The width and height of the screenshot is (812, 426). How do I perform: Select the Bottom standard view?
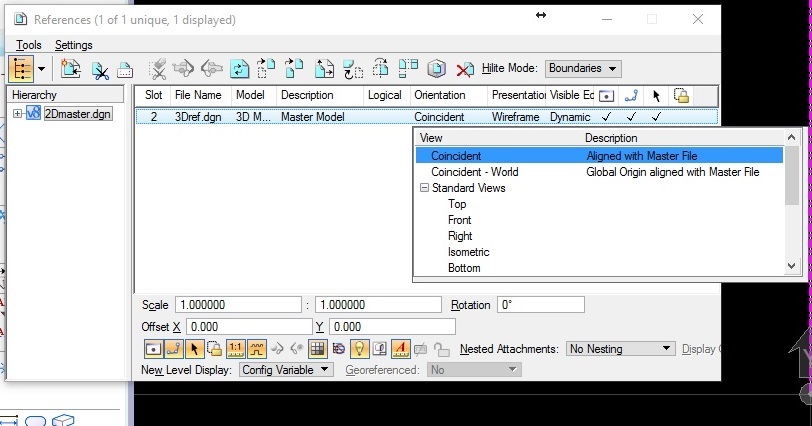coord(464,268)
